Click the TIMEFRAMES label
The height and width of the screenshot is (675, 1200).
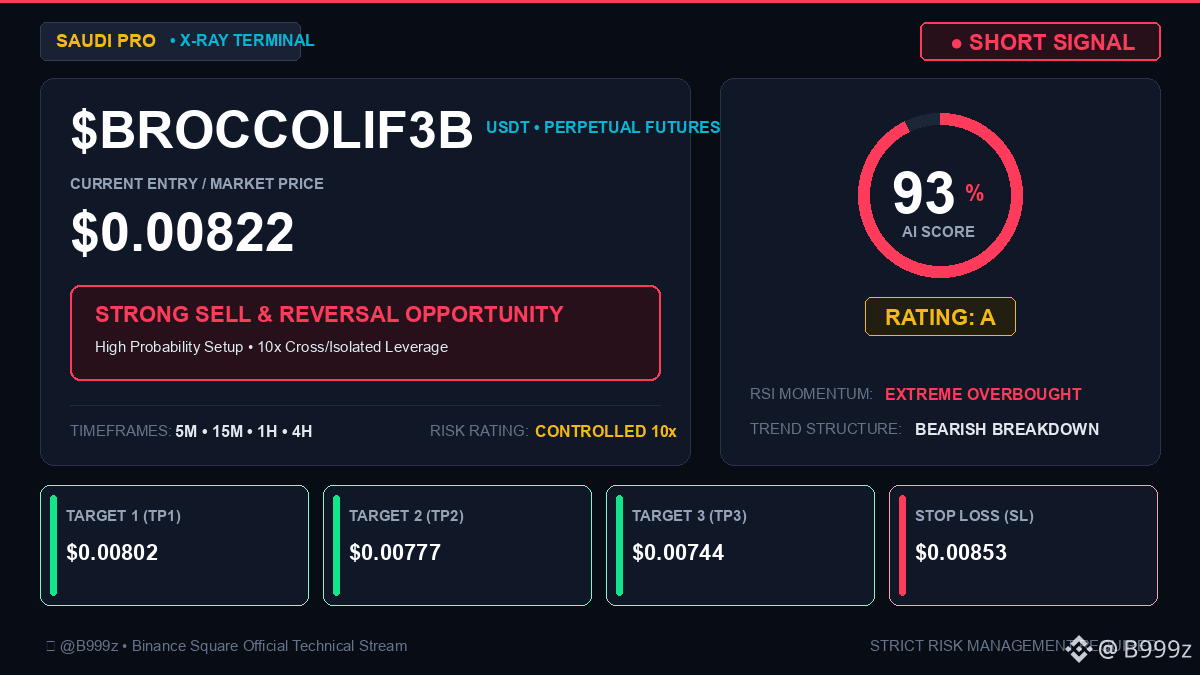coord(120,432)
